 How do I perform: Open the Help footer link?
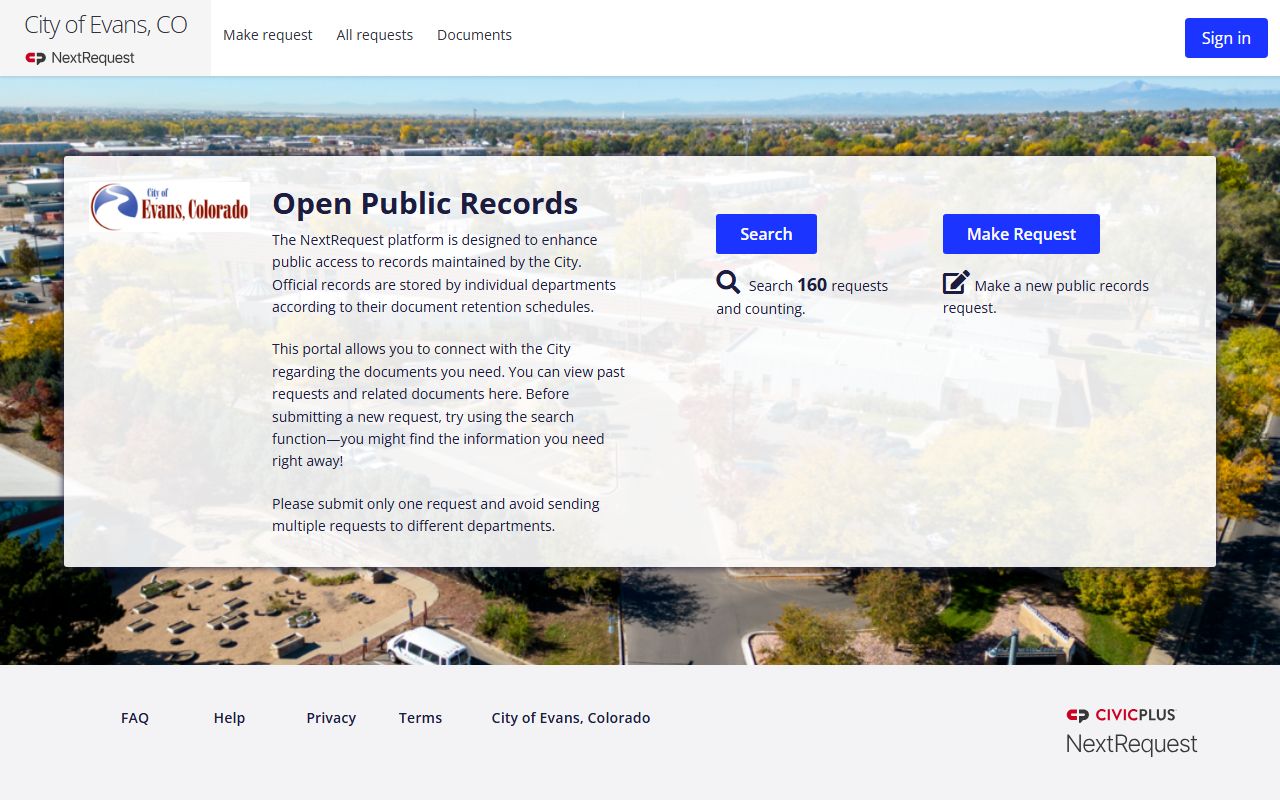pos(229,718)
